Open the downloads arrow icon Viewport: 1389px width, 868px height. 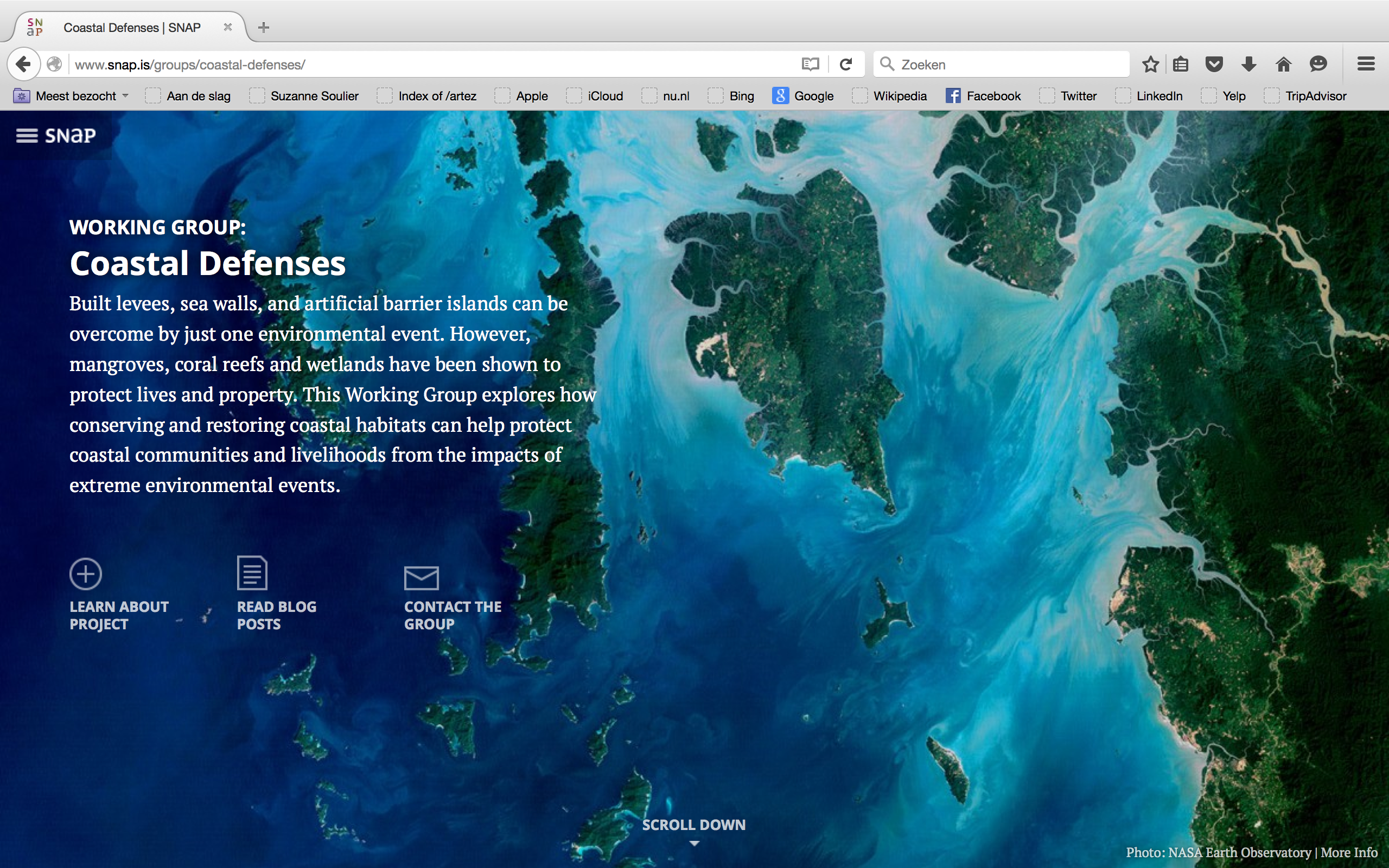point(1249,65)
